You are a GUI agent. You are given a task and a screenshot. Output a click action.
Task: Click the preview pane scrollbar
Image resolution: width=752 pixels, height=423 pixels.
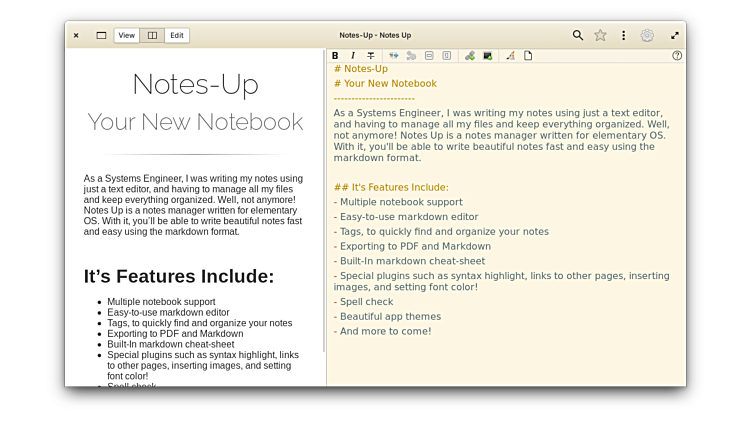(323, 200)
